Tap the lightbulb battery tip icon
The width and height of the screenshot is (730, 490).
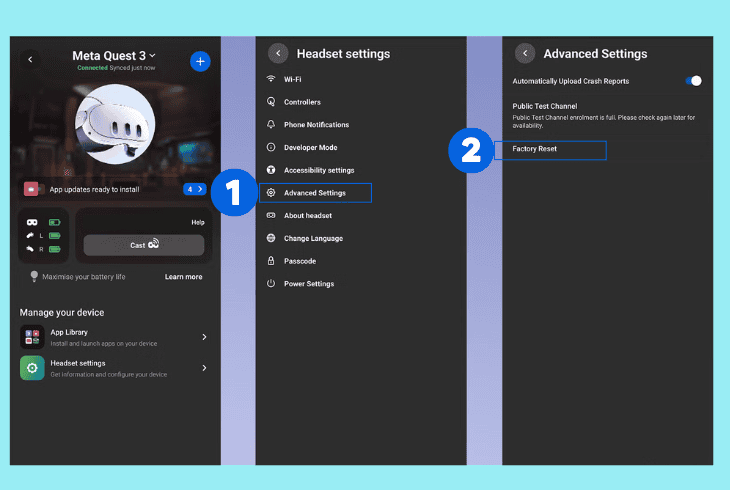(x=34, y=276)
